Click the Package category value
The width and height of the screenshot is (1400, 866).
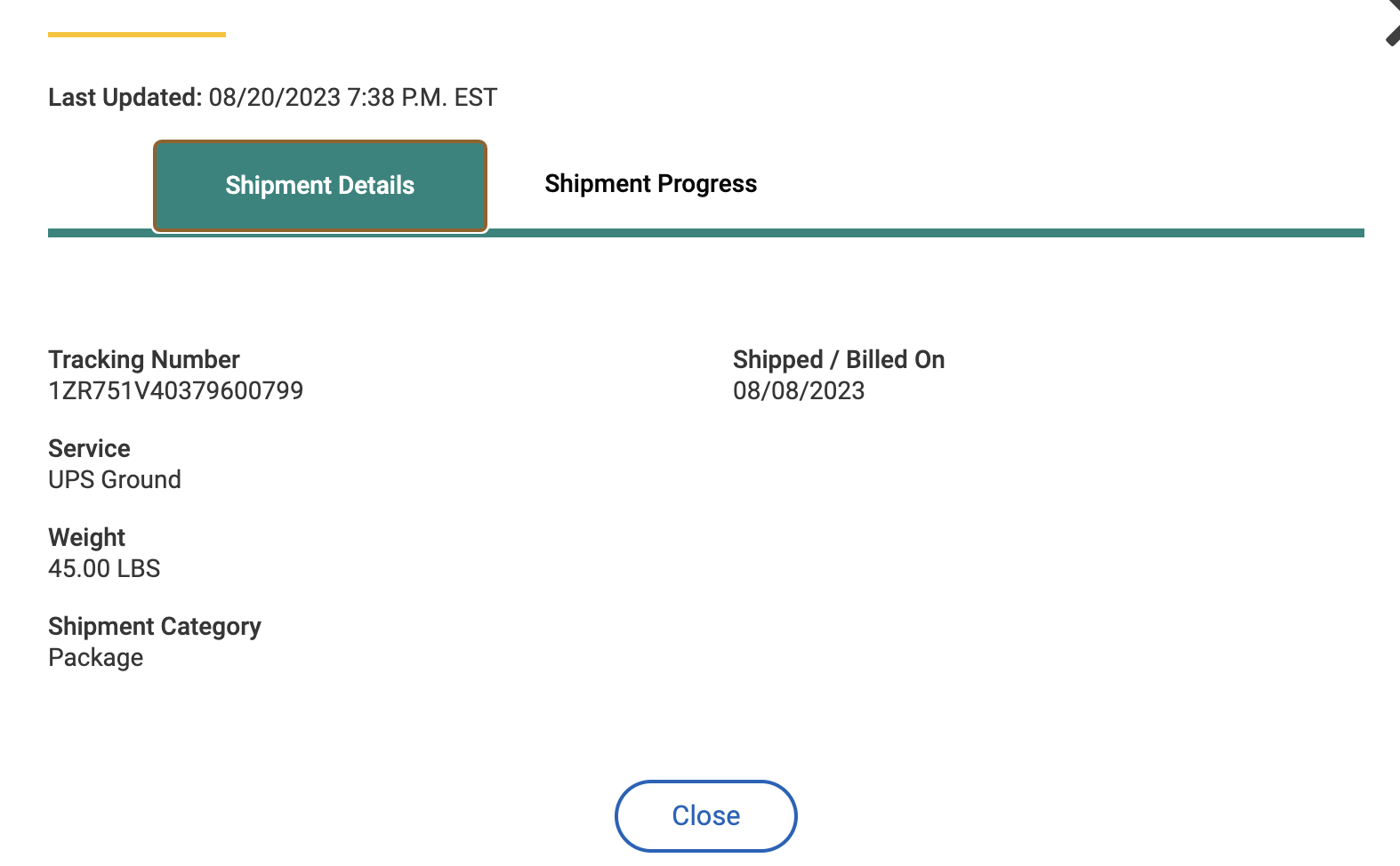[96, 658]
